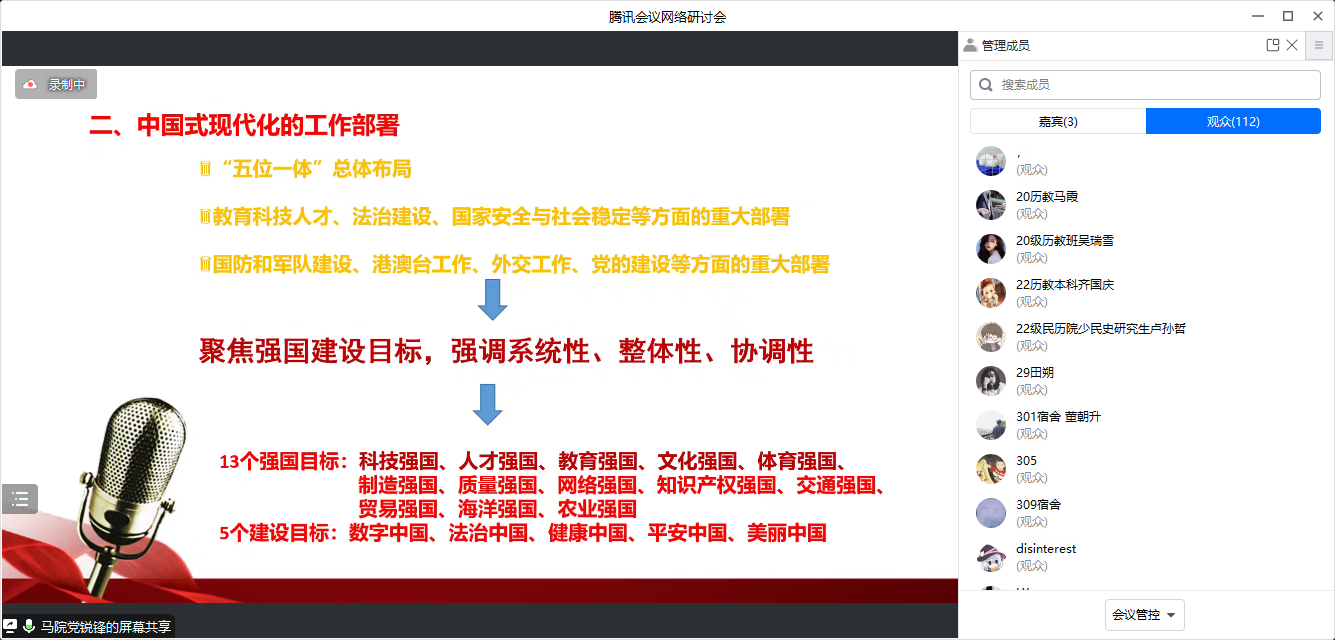1335x640 pixels.
Task: Close the 管理成员 members panel
Action: [1292, 45]
